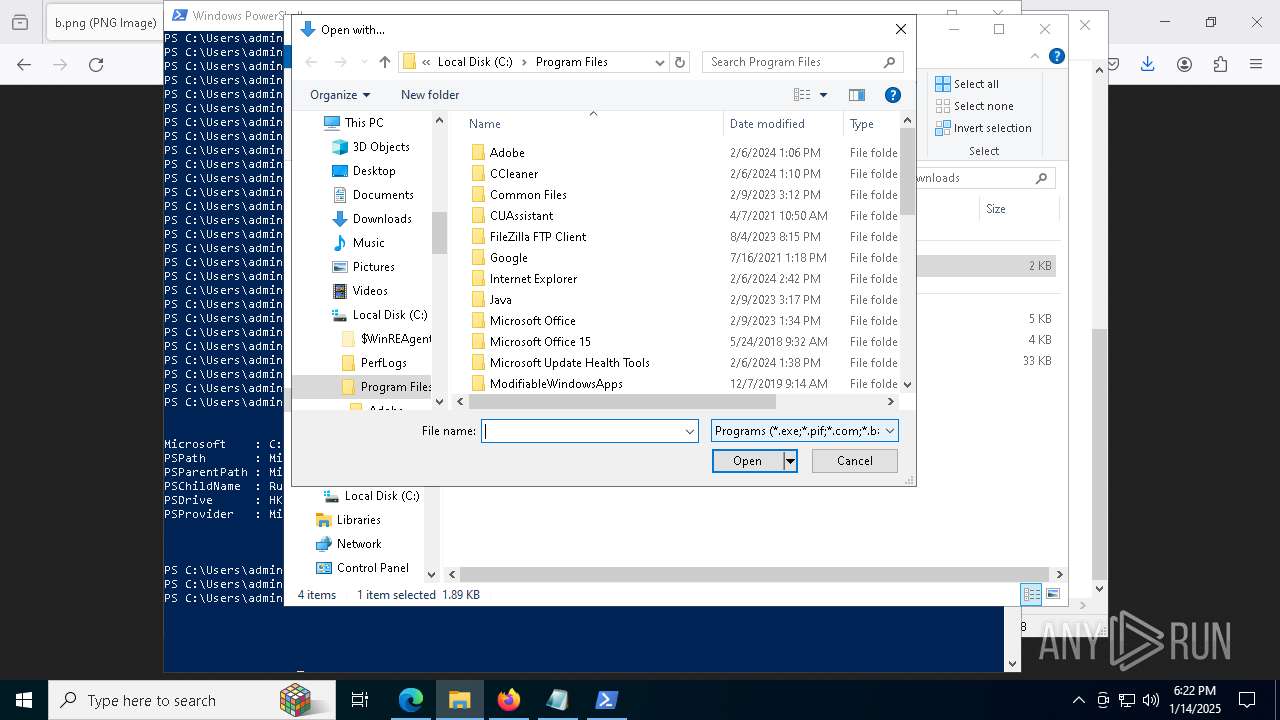1280x720 pixels.
Task: Click Local Disk (C:) in address breadcrumb
Action: (475, 62)
